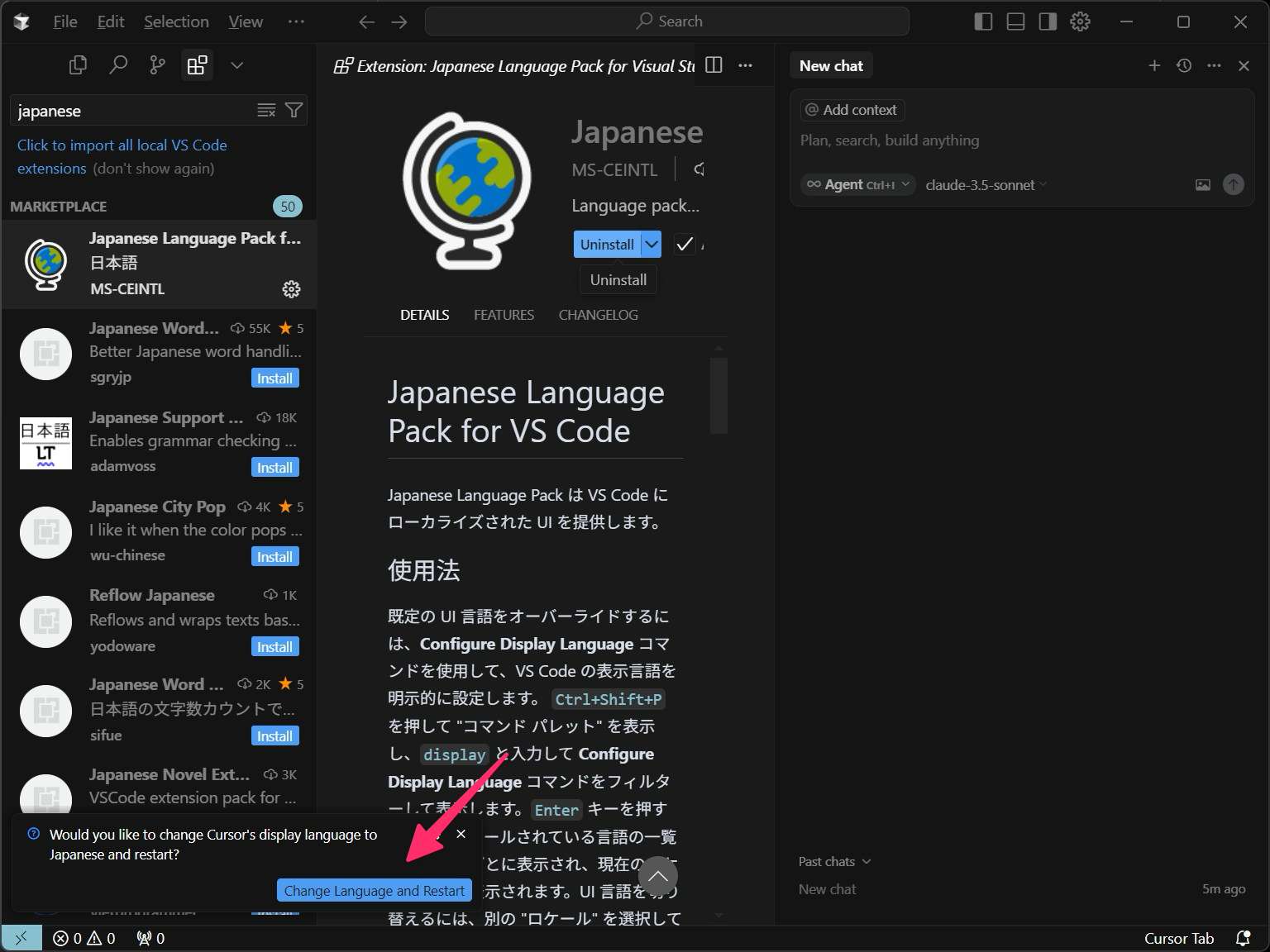1270x952 pixels.
Task: Open the Explorer files icon
Action: (78, 65)
